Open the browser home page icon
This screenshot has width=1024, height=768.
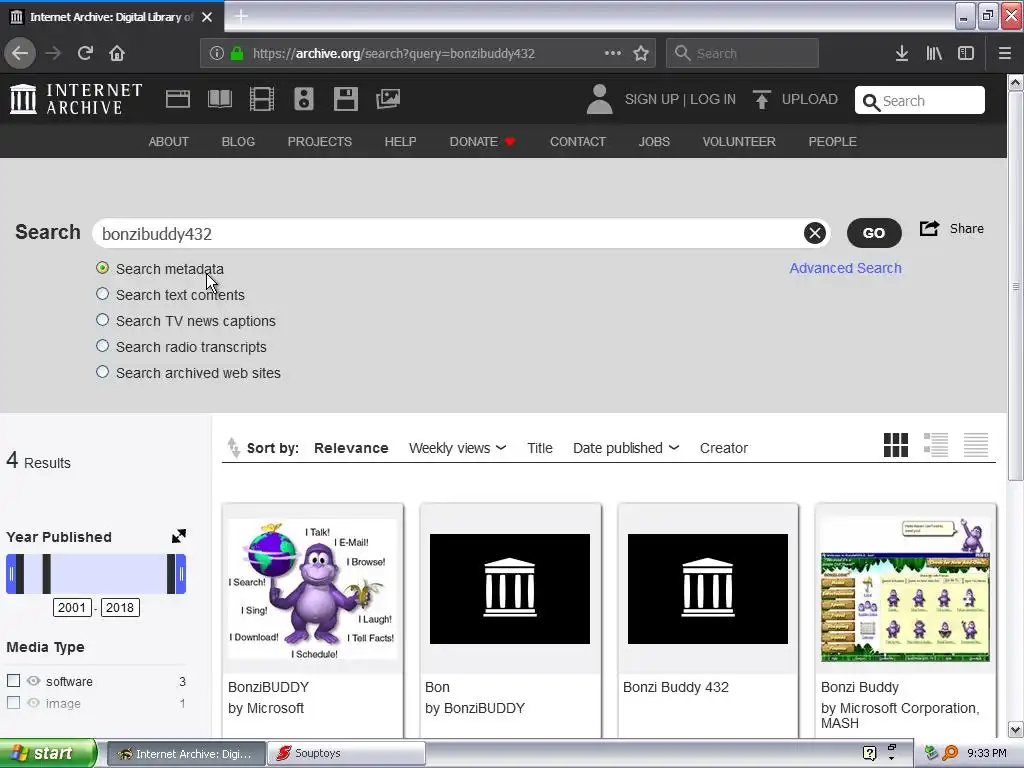(x=117, y=53)
